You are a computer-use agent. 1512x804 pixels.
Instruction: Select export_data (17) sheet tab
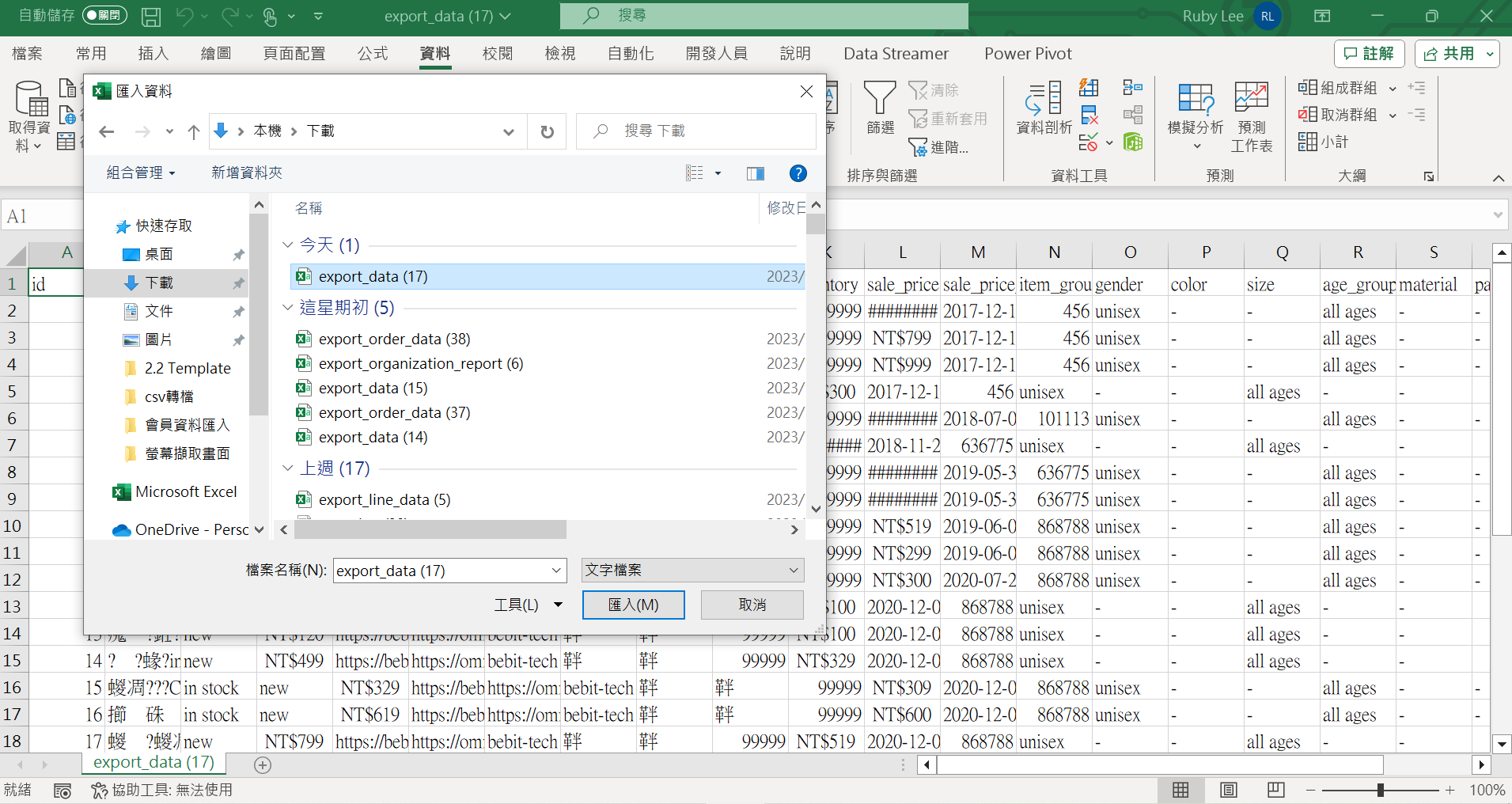pos(153,763)
